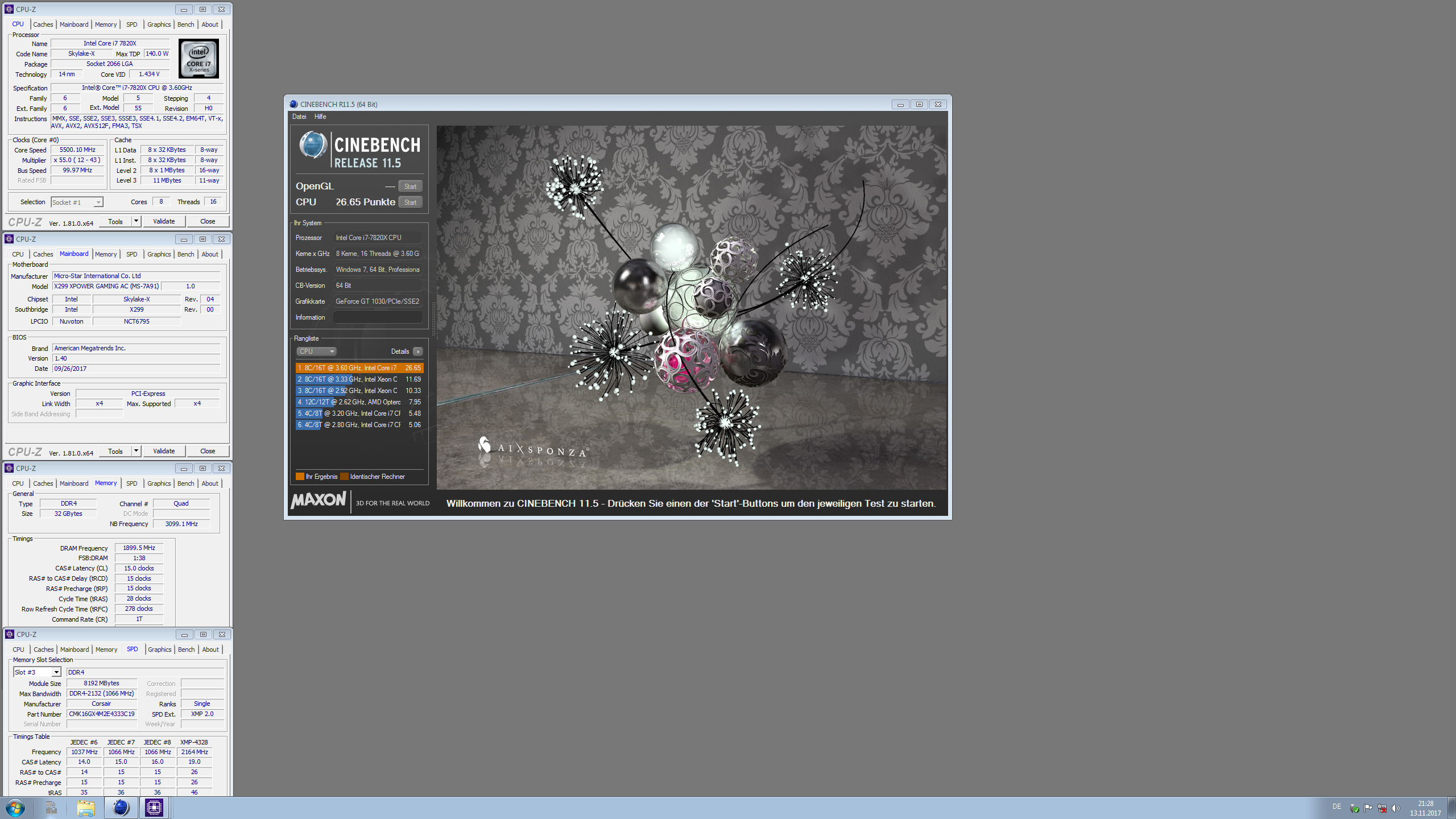Click the title icon of the CPU-Z Mainboard window
Screen dimensions: 1456x819
pos(9,239)
